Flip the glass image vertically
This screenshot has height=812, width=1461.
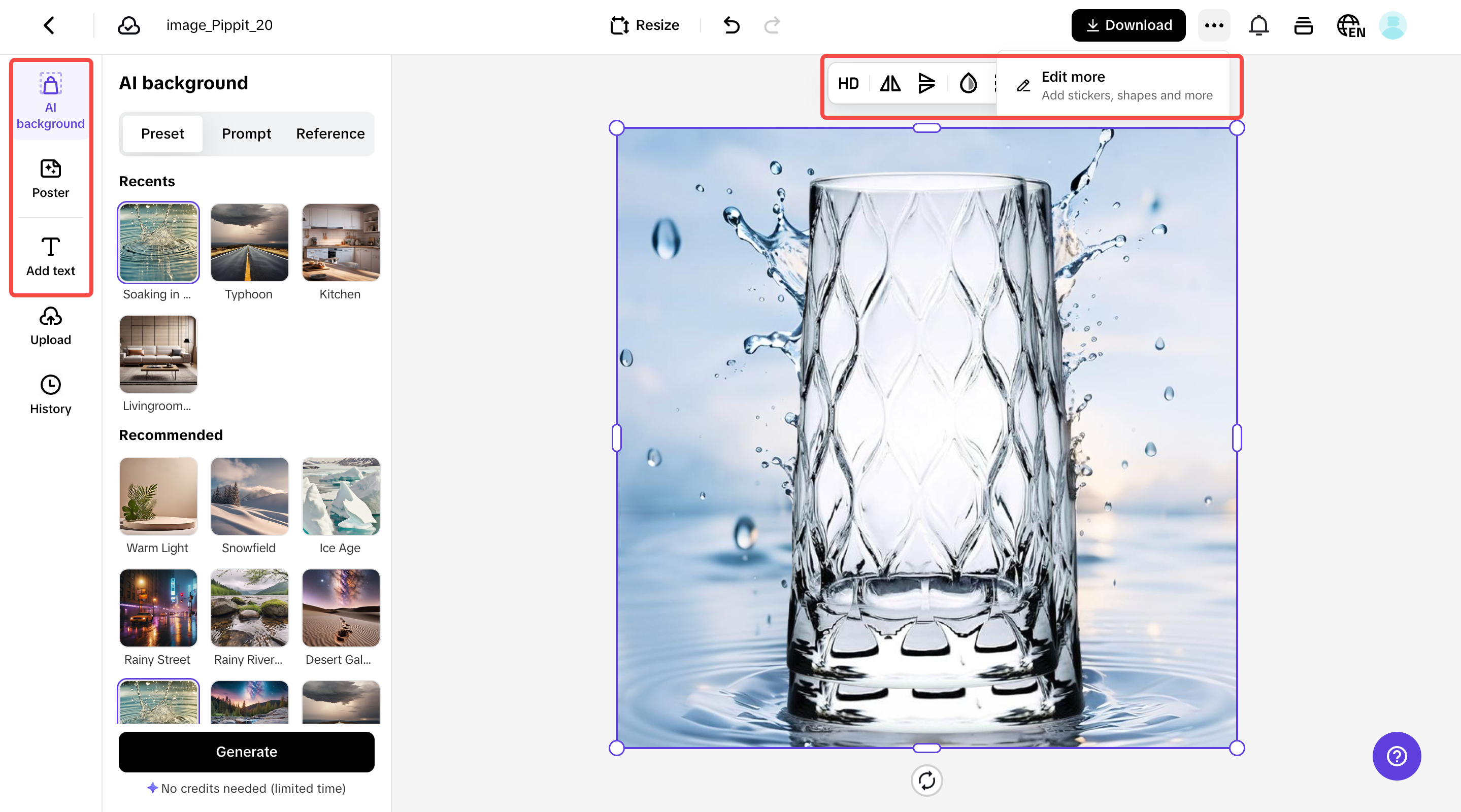[927, 83]
